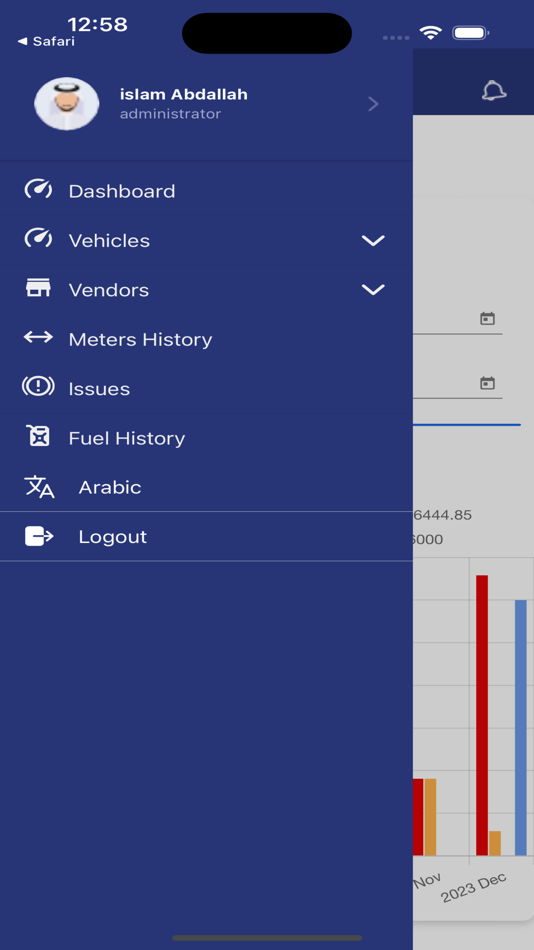Tap the battery status icon
Image resolution: width=534 pixels, height=950 pixels.
click(471, 33)
